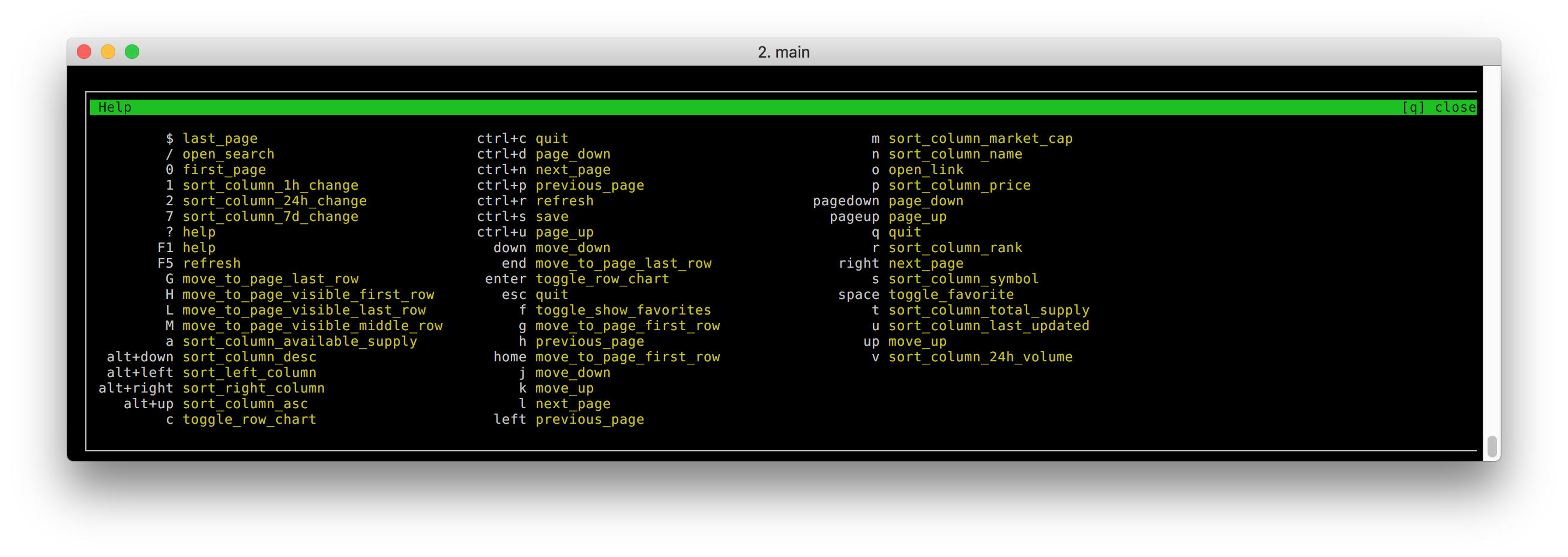Click the 'first_page' command text
Screen dimensions: 1568x557
pos(224,170)
